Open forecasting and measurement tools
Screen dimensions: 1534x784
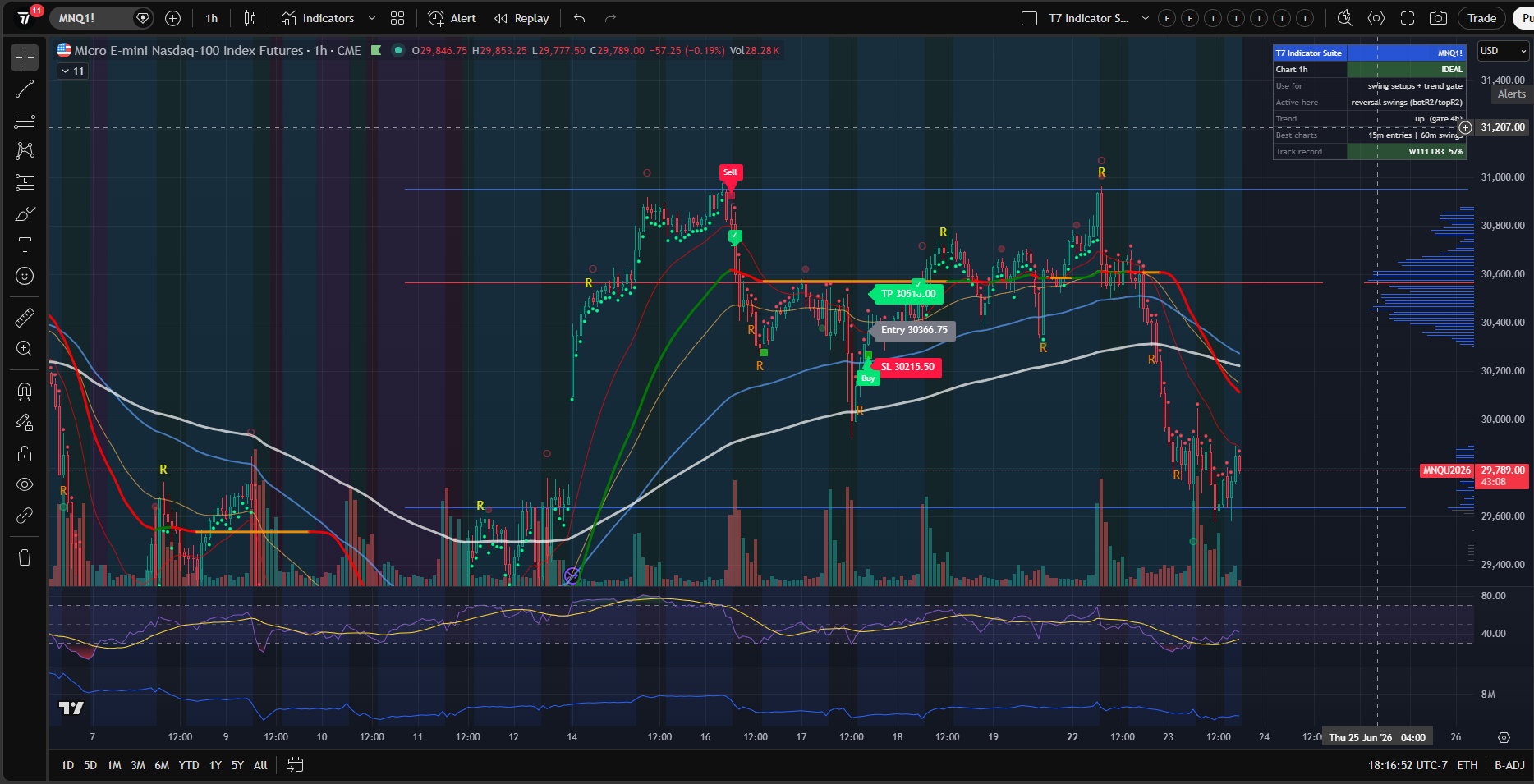25,182
